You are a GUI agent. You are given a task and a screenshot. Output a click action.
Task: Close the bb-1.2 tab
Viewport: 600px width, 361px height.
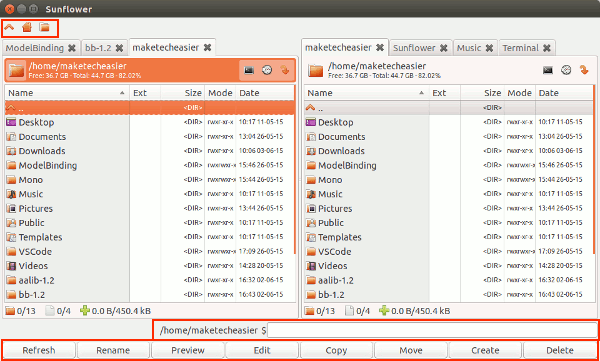[x=119, y=48]
